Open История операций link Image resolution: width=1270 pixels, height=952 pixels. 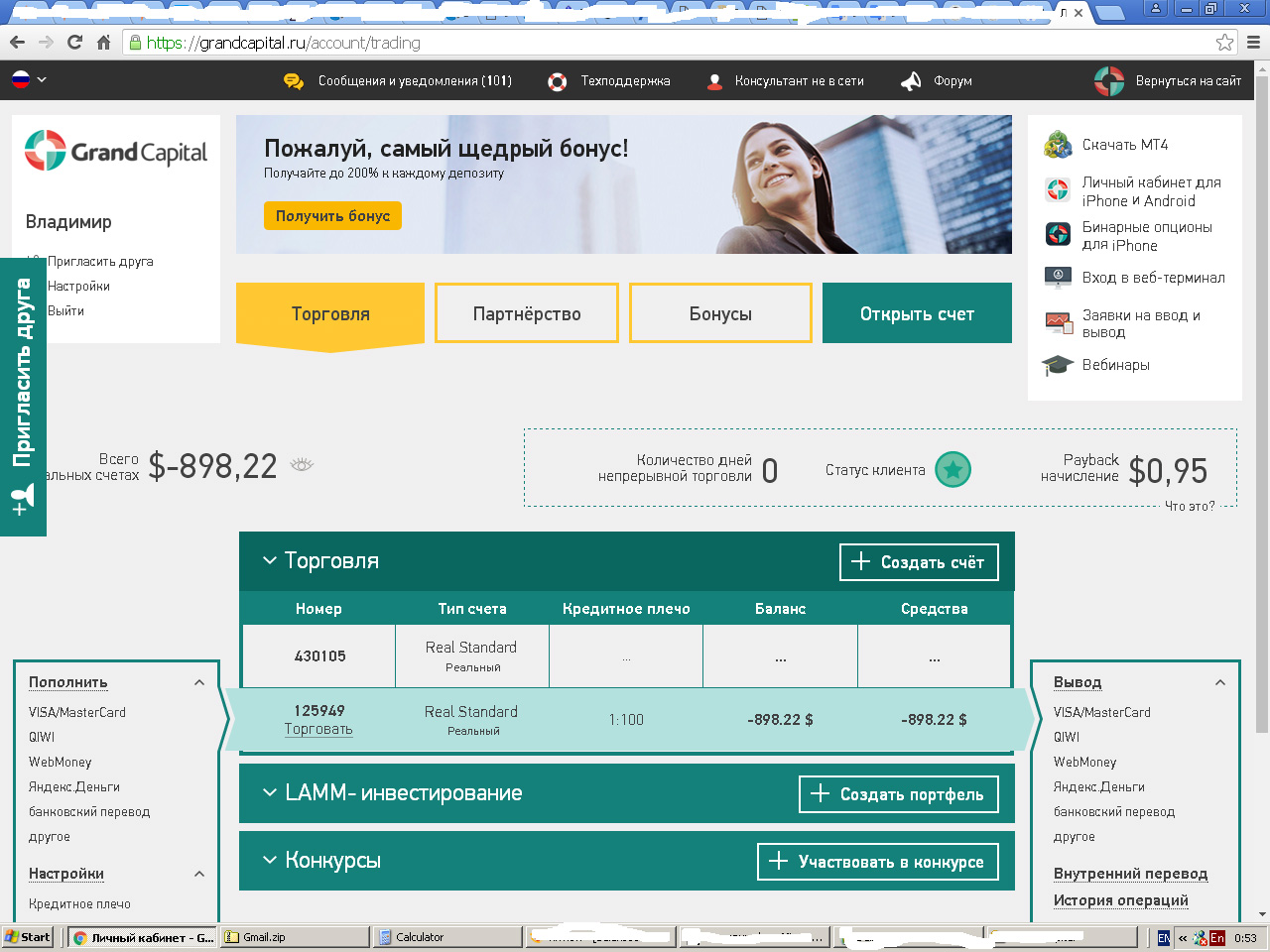click(x=1120, y=900)
